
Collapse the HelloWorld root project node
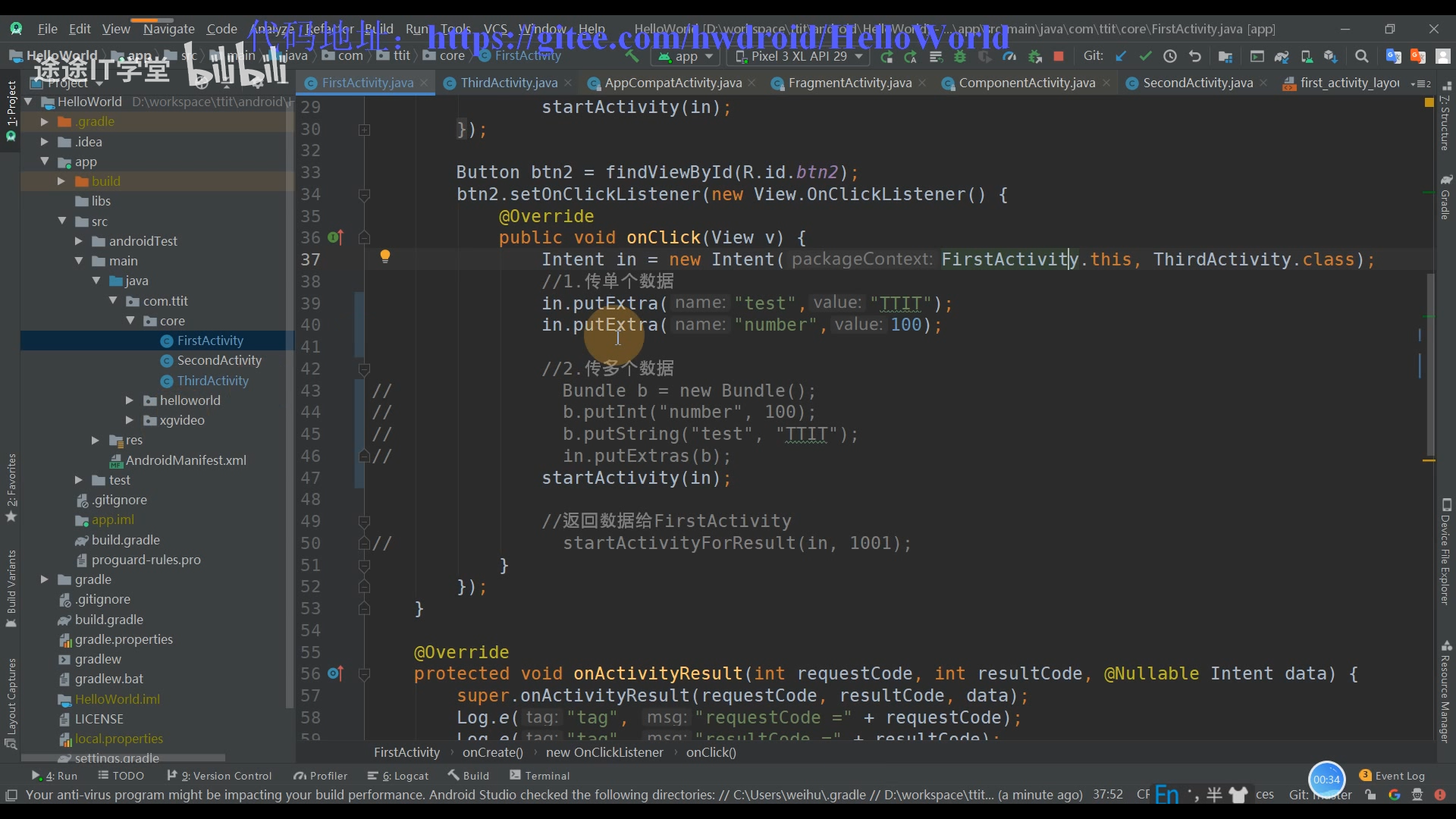click(x=28, y=102)
